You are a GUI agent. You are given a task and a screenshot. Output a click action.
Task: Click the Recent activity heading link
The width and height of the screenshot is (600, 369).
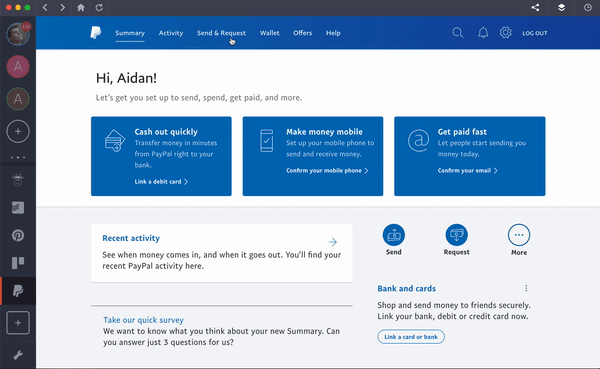pyautogui.click(x=131, y=238)
